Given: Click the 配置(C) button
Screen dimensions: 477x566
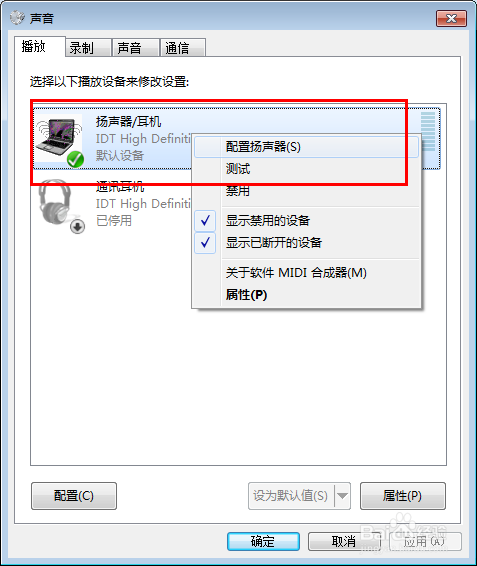Looking at the screenshot, I should (74, 496).
